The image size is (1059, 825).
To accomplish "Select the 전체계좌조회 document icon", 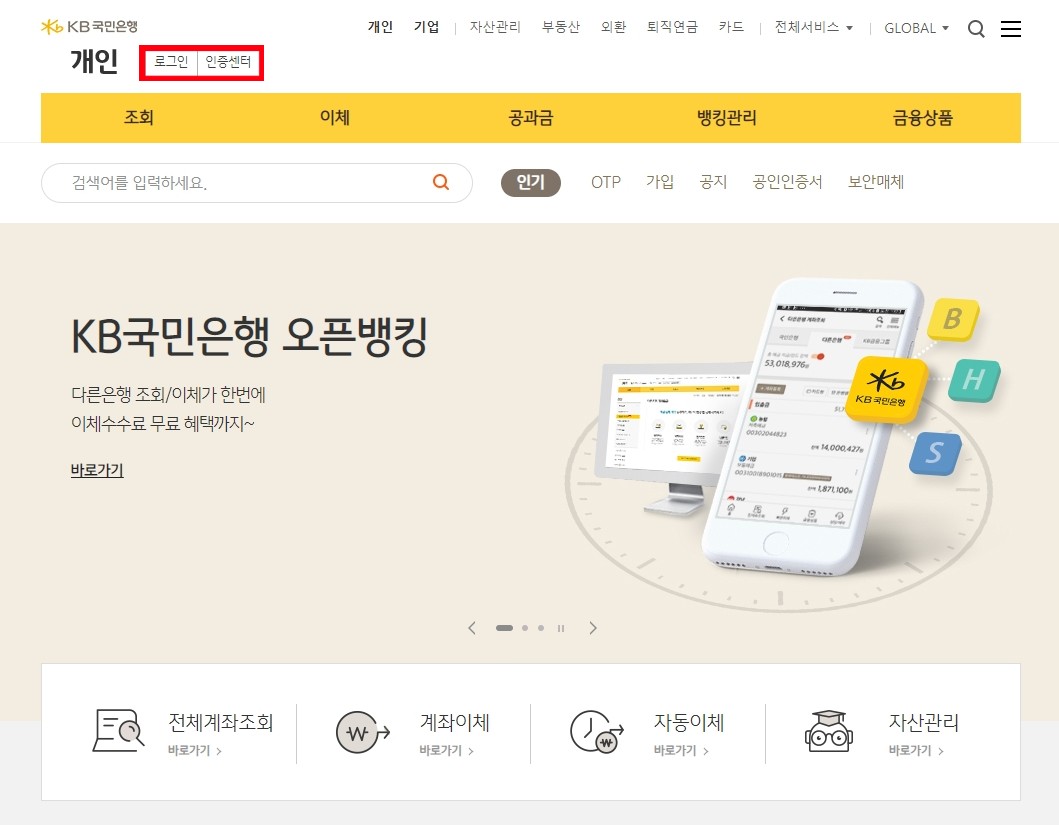I will (x=117, y=731).
